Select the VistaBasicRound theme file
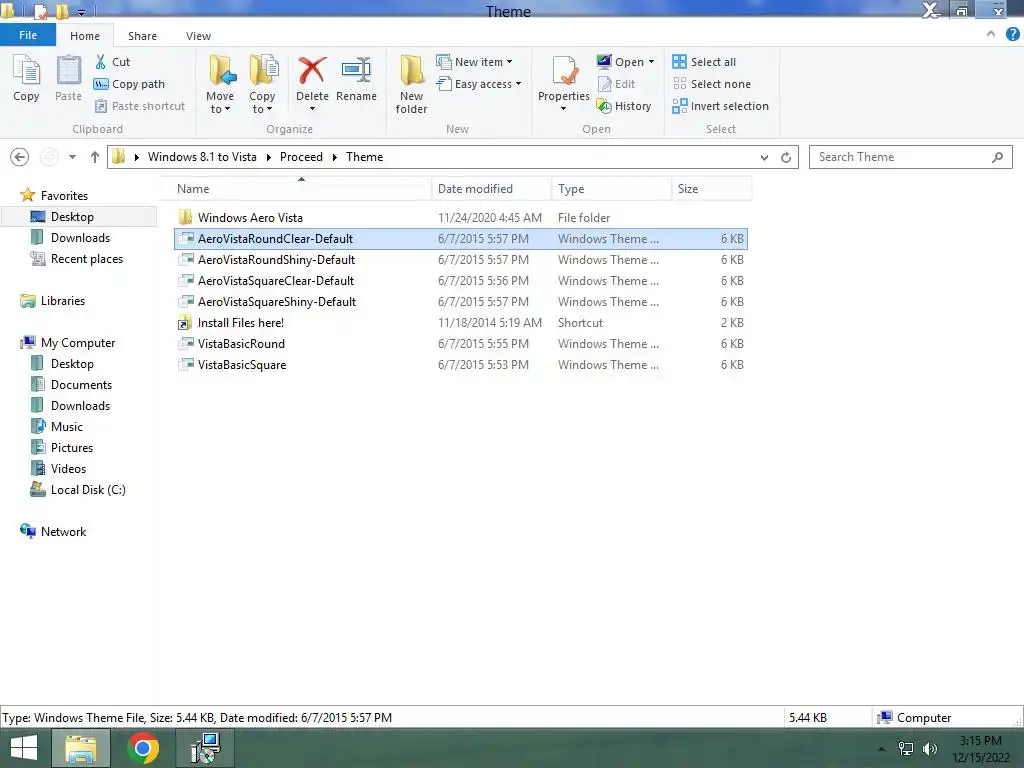 pyautogui.click(x=460, y=344)
